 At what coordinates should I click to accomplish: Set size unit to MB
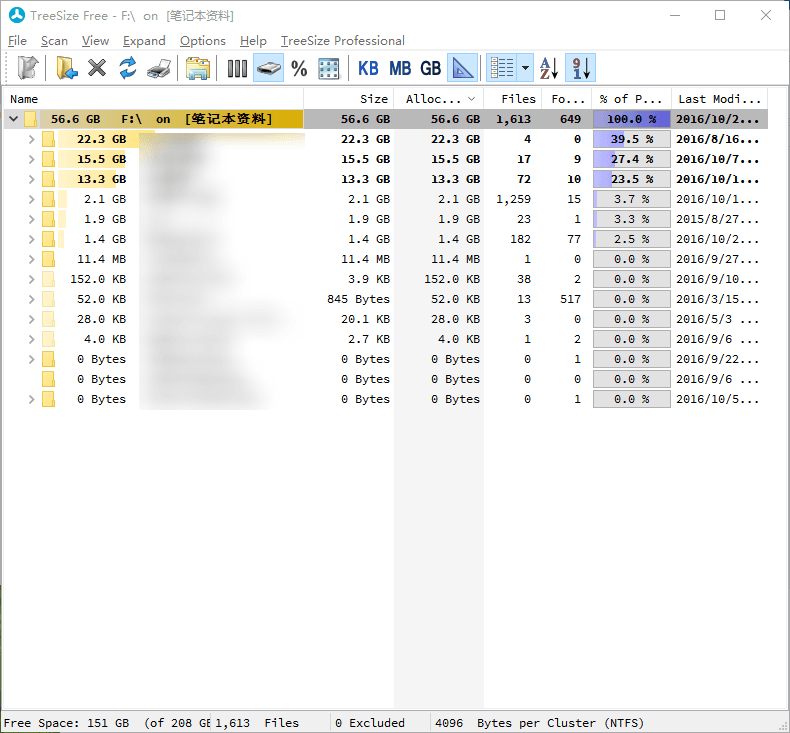click(400, 68)
